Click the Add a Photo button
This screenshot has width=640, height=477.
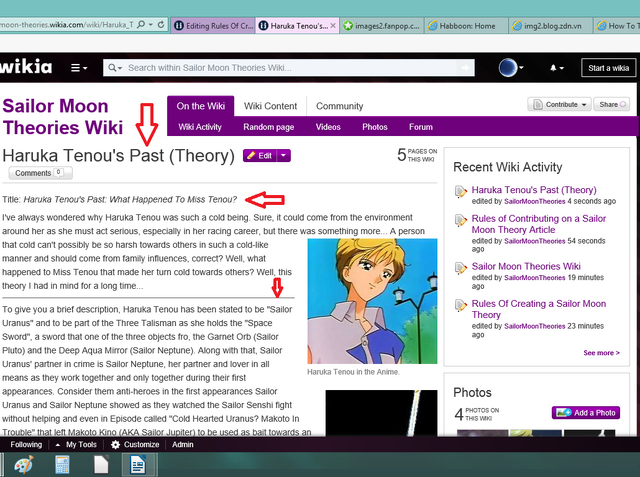[586, 413]
